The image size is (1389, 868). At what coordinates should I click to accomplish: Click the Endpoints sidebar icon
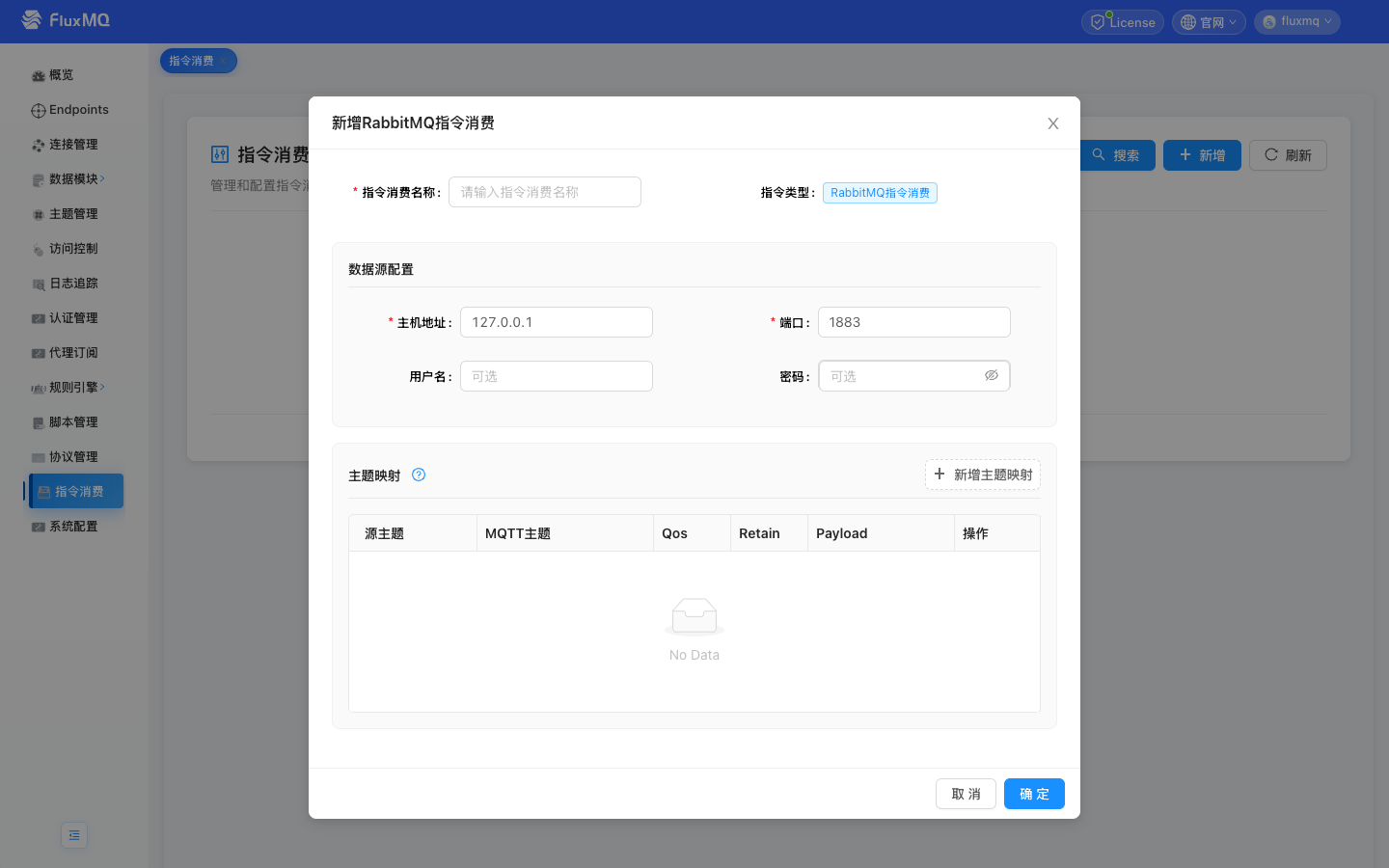[39, 110]
